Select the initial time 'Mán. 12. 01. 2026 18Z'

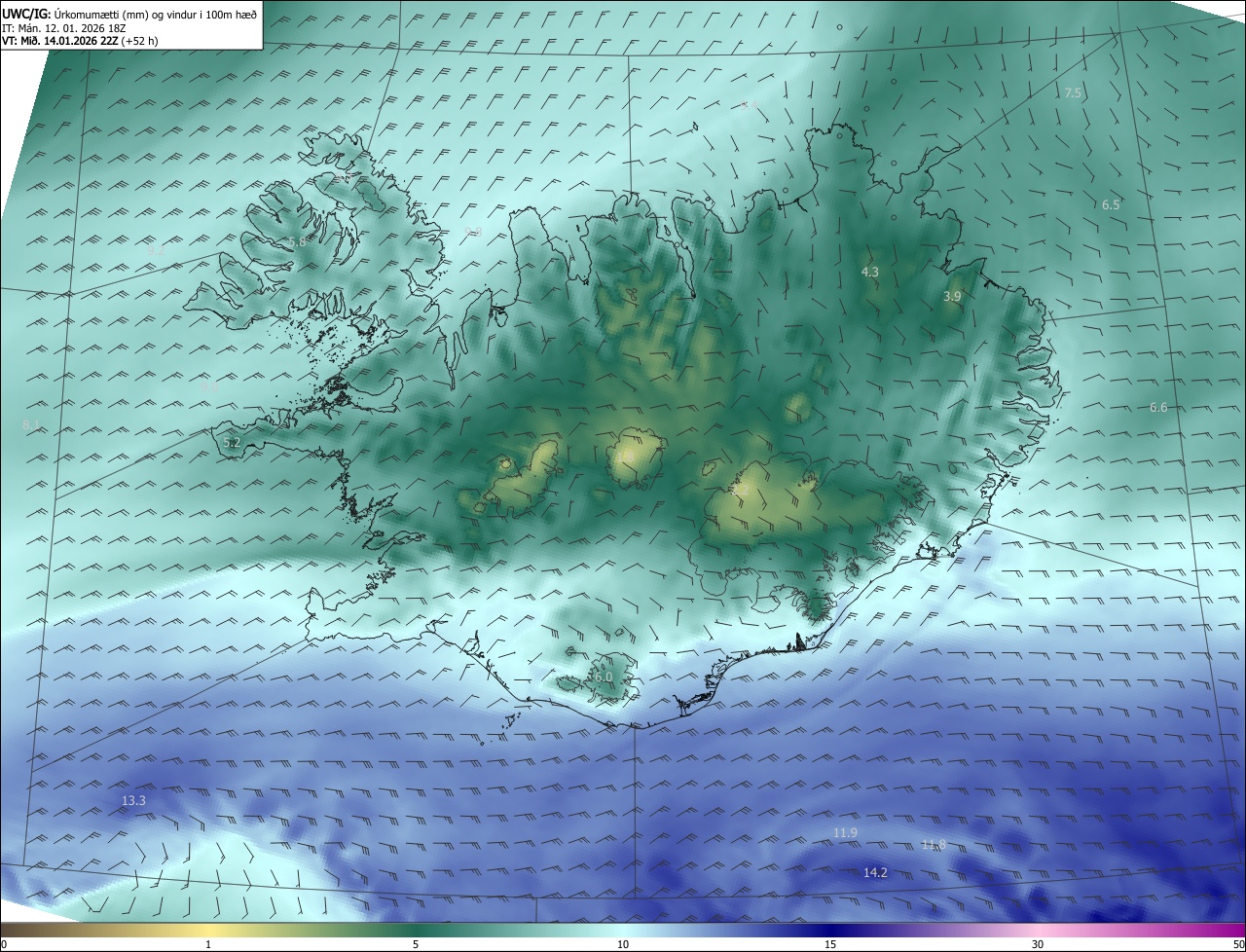(72, 27)
